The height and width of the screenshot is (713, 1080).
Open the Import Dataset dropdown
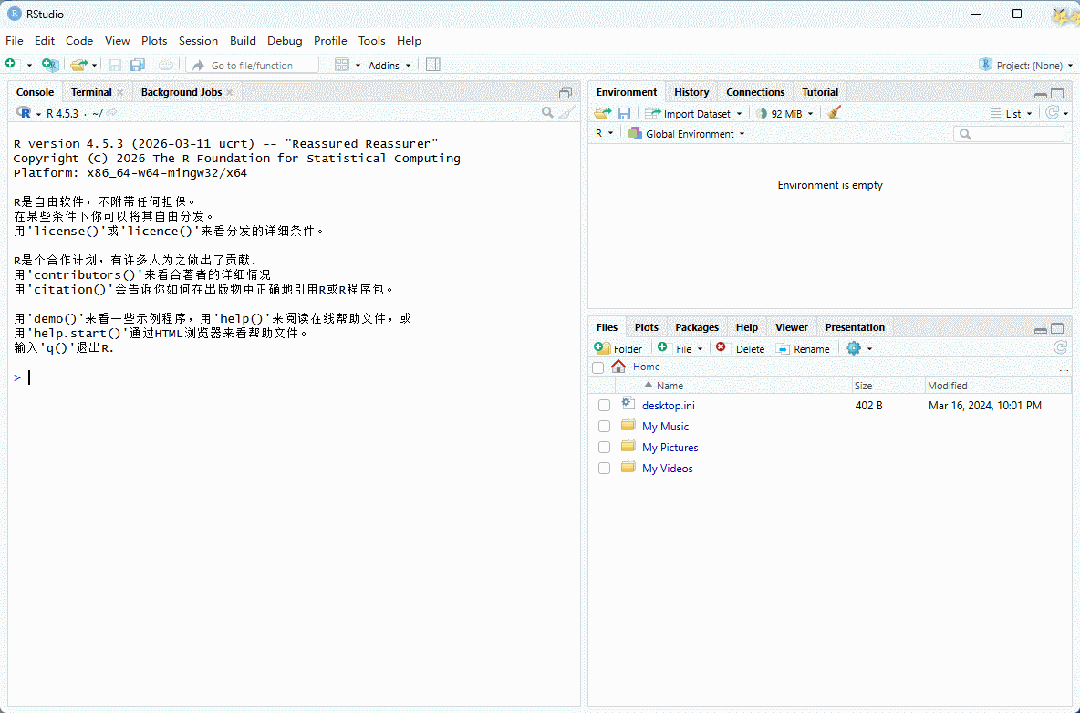coord(694,114)
